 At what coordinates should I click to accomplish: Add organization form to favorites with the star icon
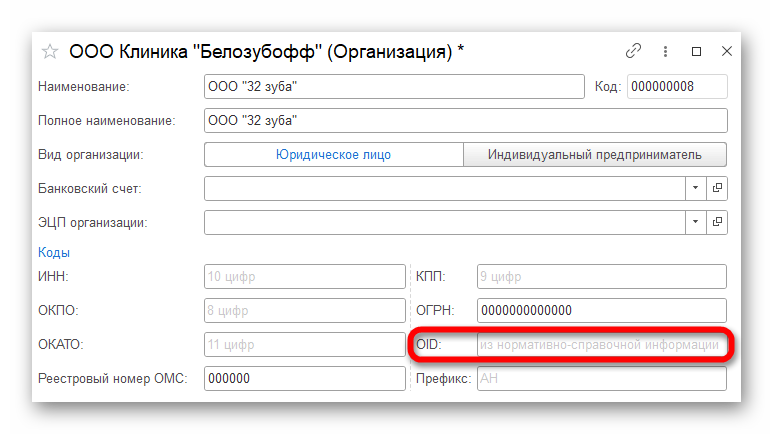[x=49, y=51]
